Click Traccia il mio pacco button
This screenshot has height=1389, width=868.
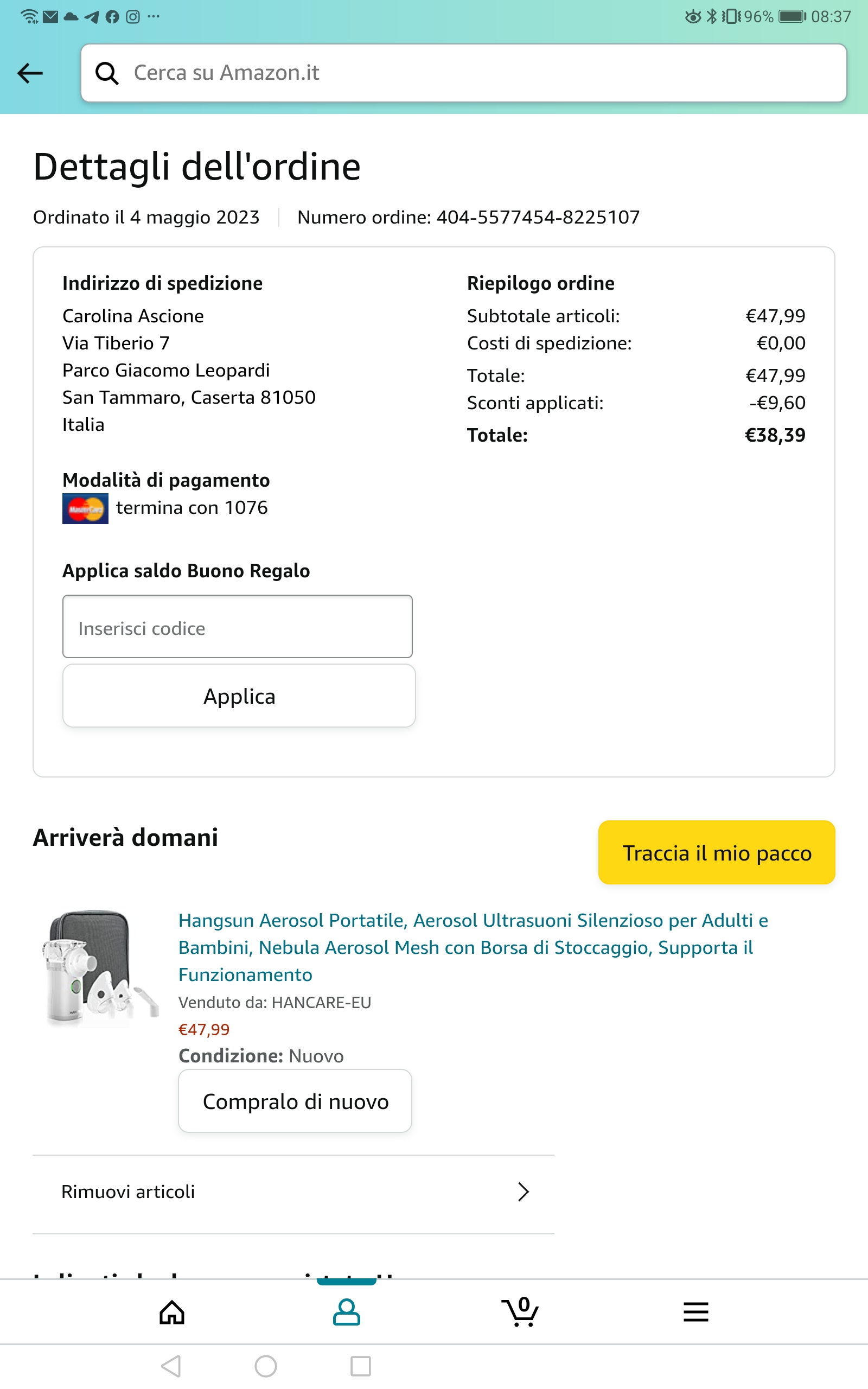coord(717,853)
